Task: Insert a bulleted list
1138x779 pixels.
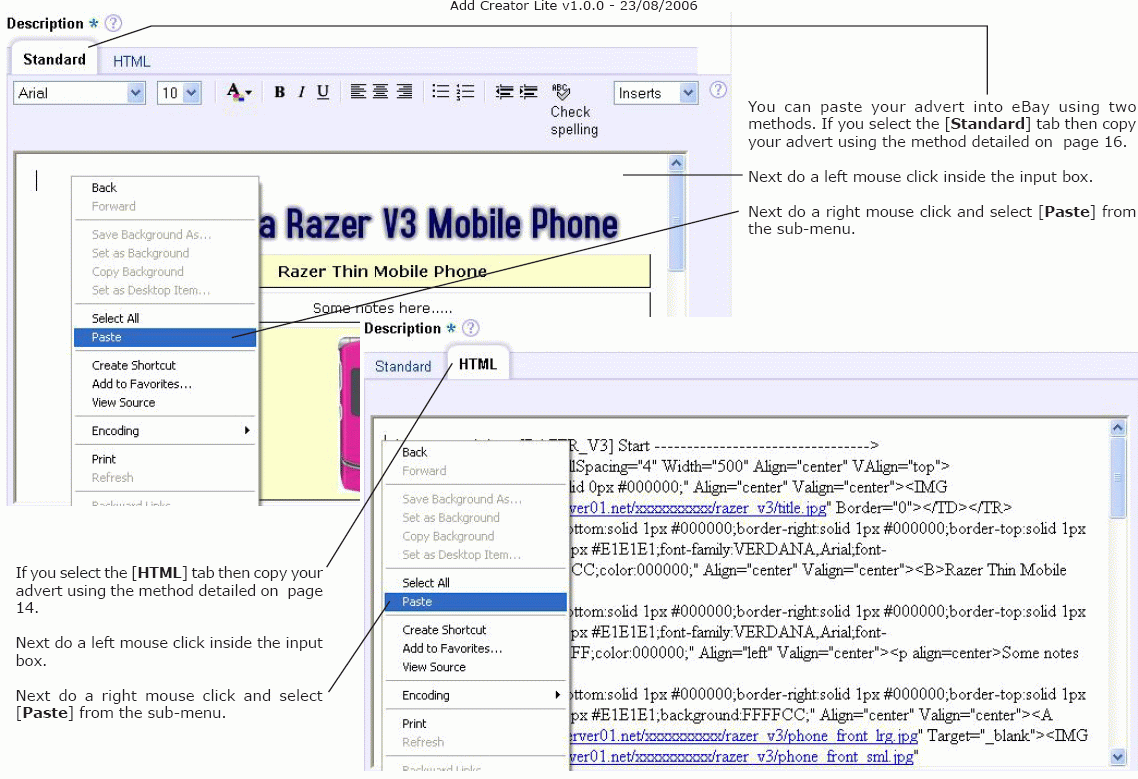Action: pyautogui.click(x=440, y=91)
